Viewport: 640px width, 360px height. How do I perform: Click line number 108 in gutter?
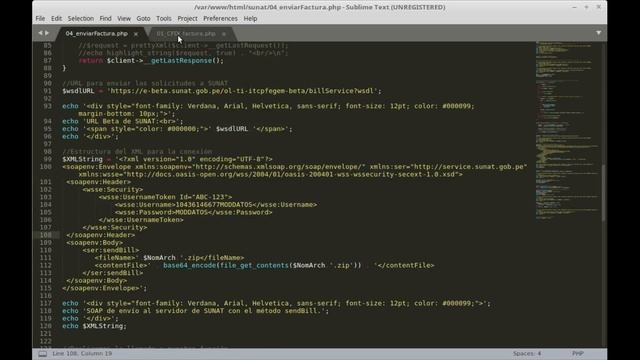coord(46,235)
